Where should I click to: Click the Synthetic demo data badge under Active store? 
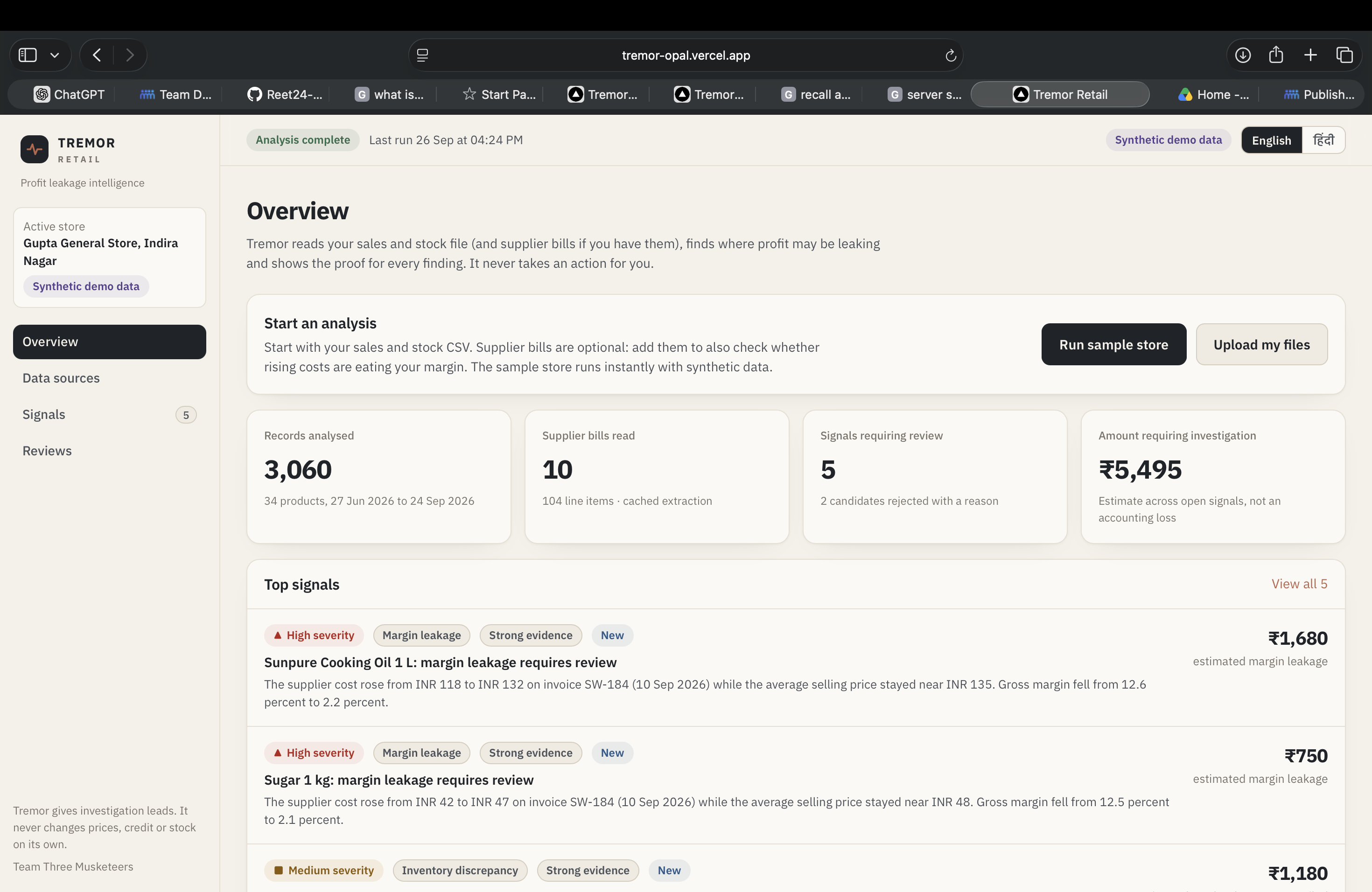click(x=86, y=286)
